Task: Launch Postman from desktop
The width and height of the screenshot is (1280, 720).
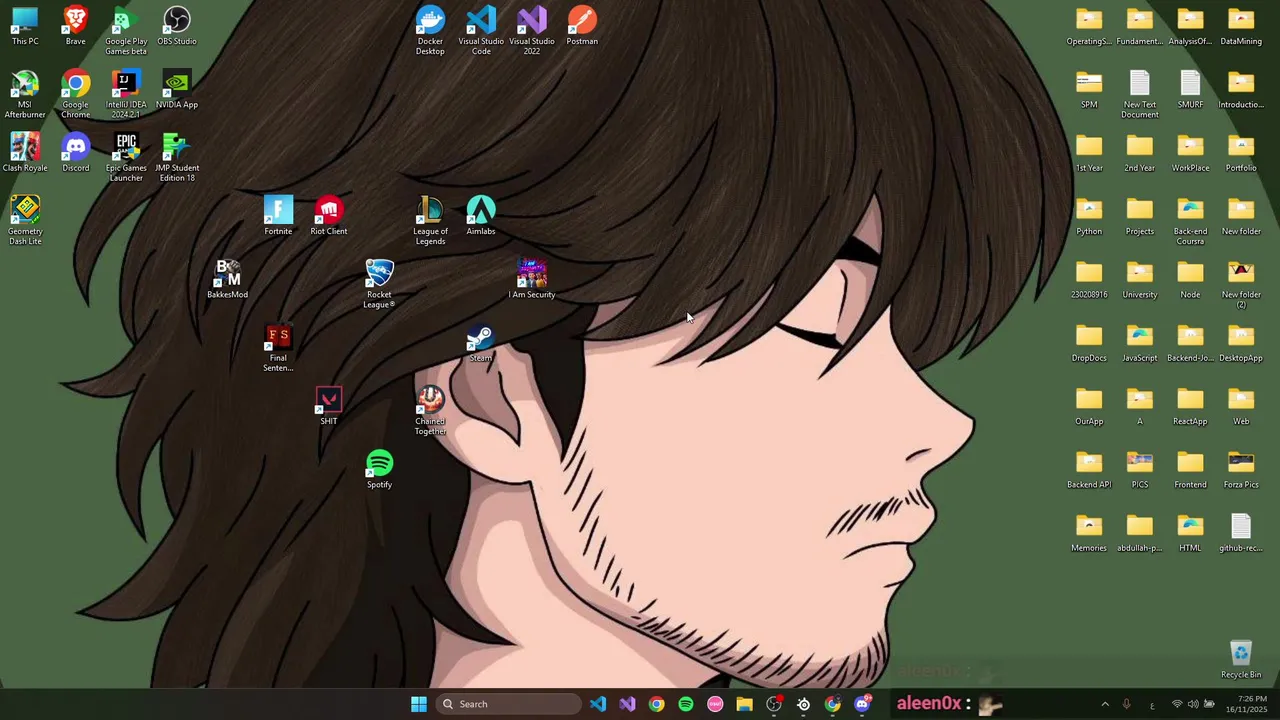Action: coord(582,27)
